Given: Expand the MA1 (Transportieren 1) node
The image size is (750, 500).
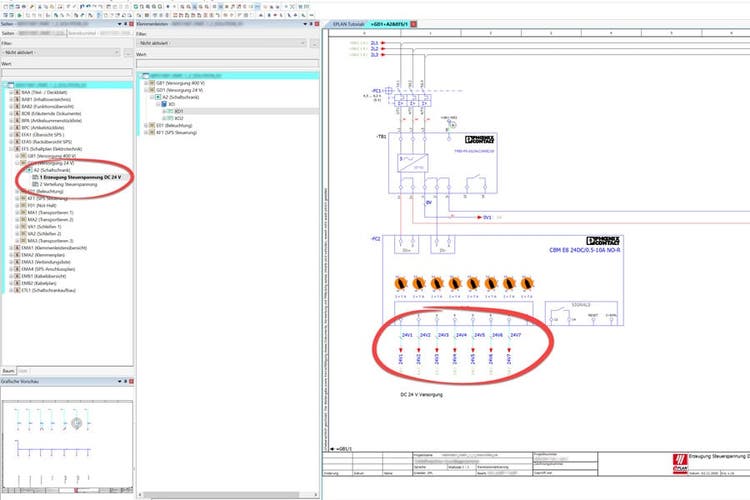Looking at the screenshot, I should [x=19, y=212].
